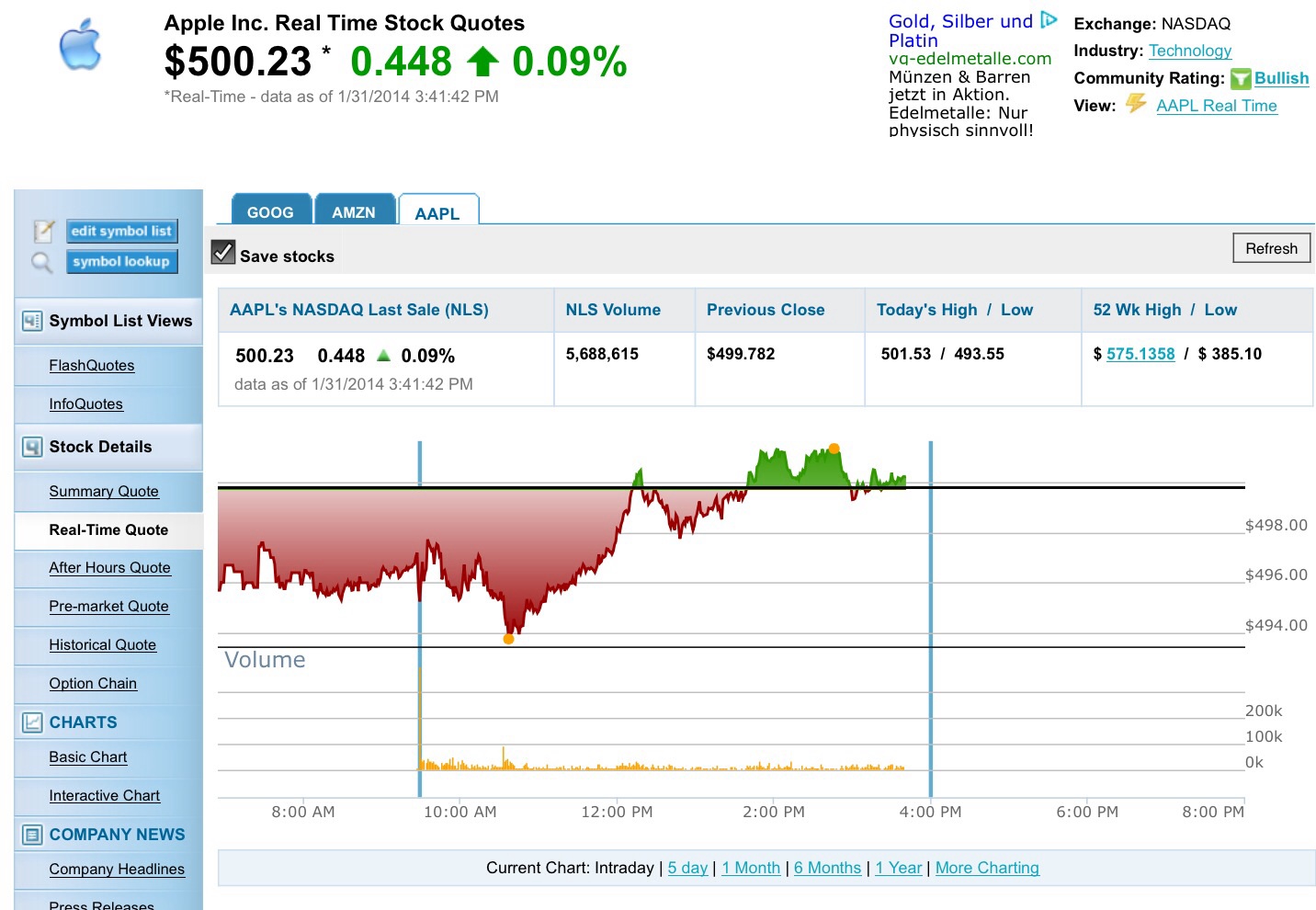Screen dimensions: 1316x910
Task: Click the Today's Low value 493.55
Action: pos(980,354)
